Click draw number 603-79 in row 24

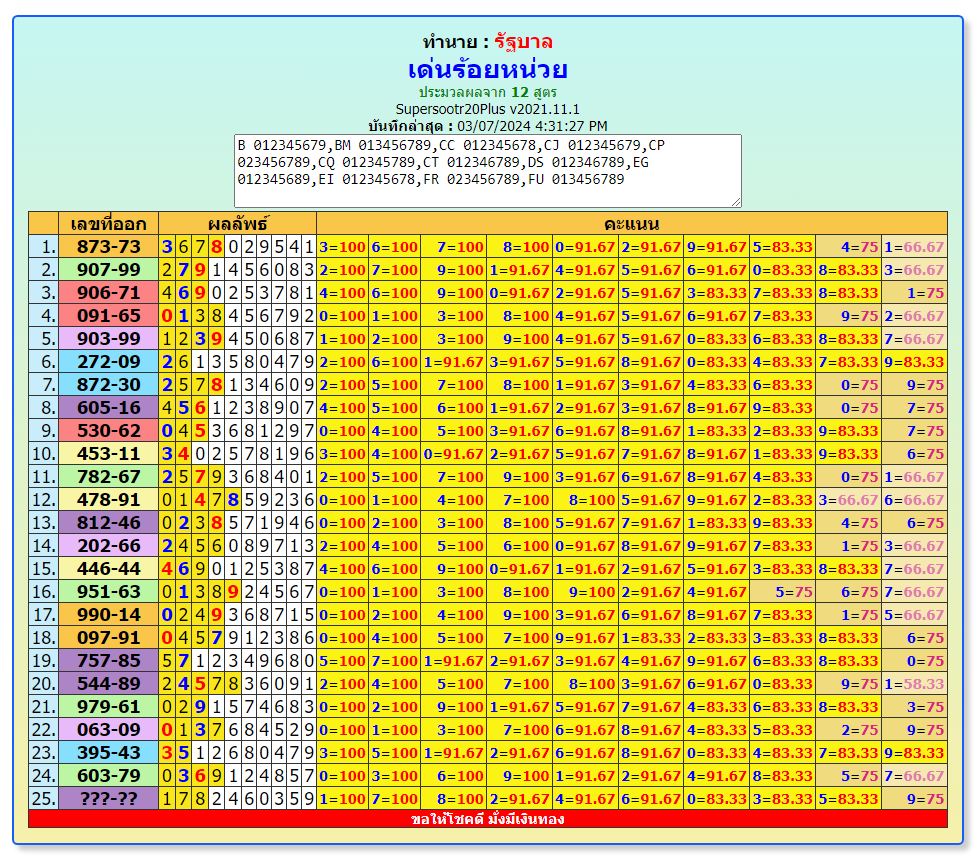point(108,776)
